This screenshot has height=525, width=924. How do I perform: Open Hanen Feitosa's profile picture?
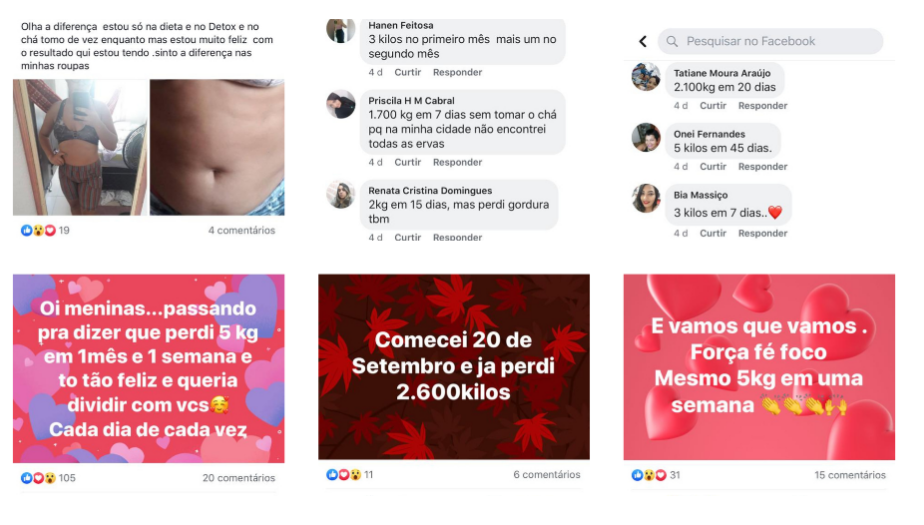[x=341, y=30]
